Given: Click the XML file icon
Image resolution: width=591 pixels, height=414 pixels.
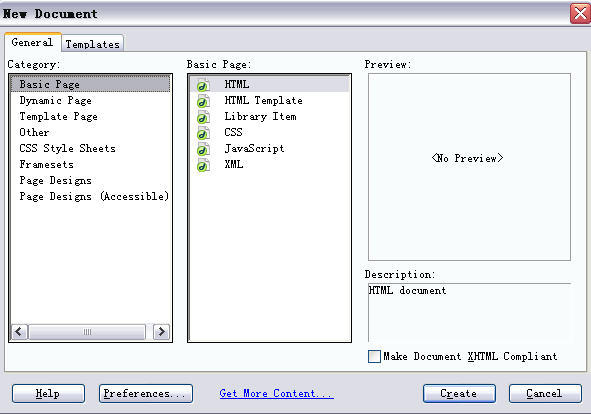Looking at the screenshot, I should point(203,165).
